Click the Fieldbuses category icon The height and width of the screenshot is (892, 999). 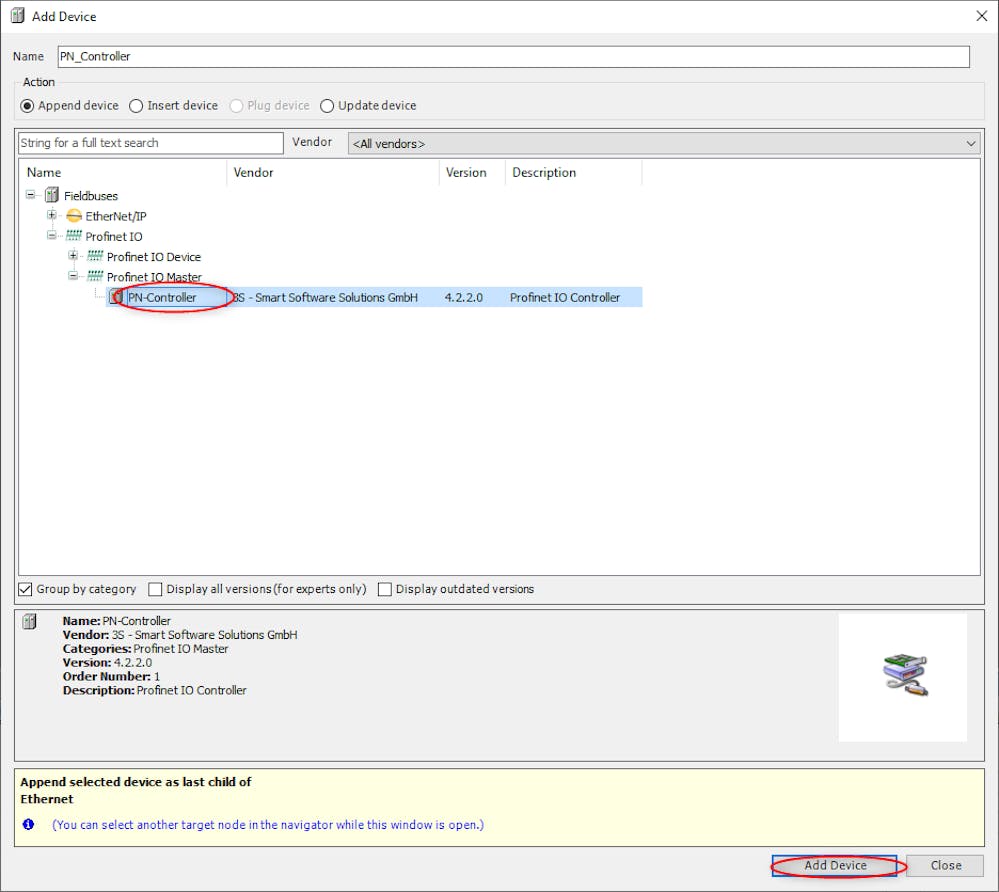click(52, 196)
